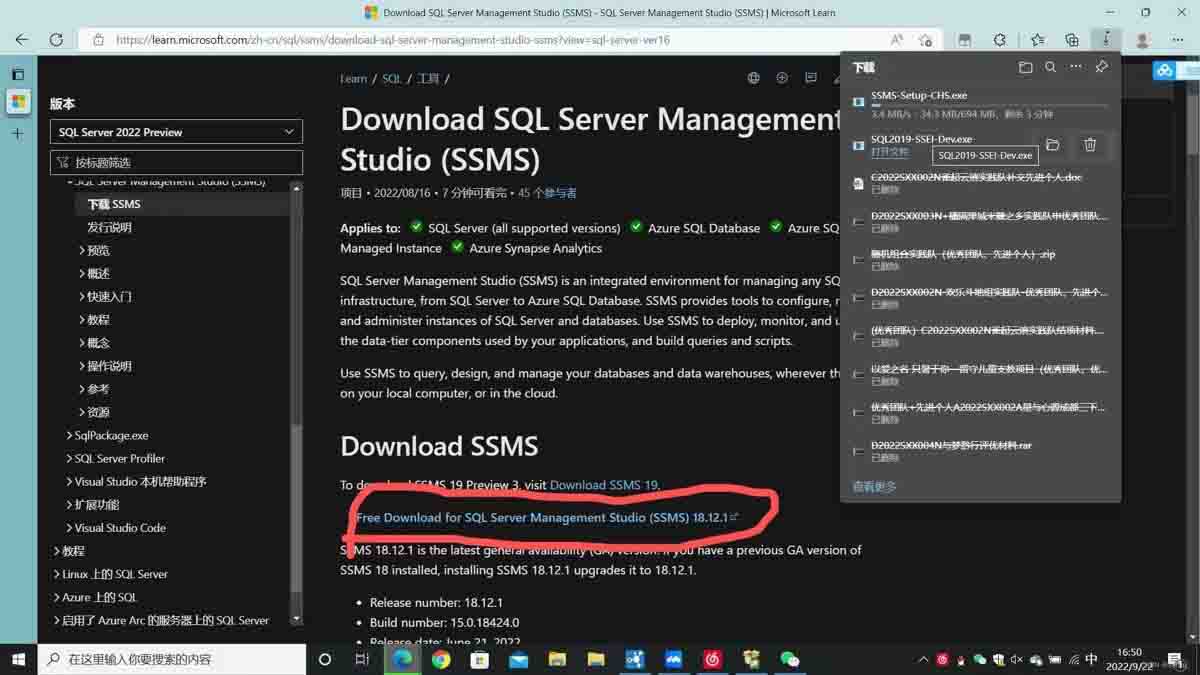Pin the downloads panel open

click(1101, 68)
